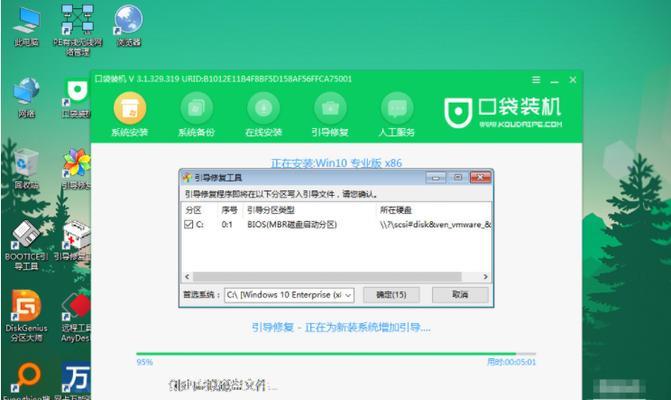This screenshot has width=671, height=400.
Task: Minimize the 引导修复工具 dialog
Action: click(x=436, y=177)
